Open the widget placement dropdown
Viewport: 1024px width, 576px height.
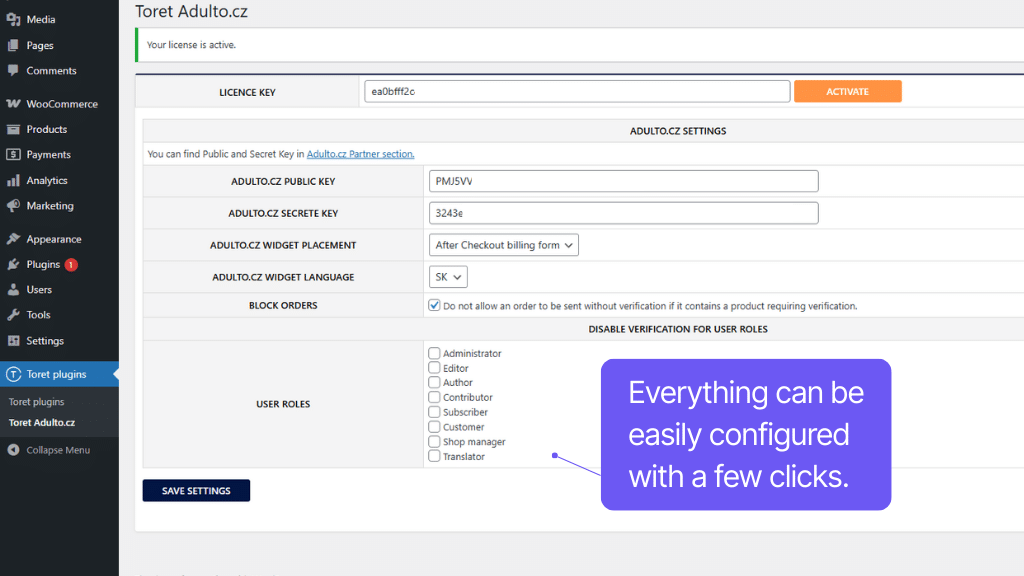coord(504,245)
